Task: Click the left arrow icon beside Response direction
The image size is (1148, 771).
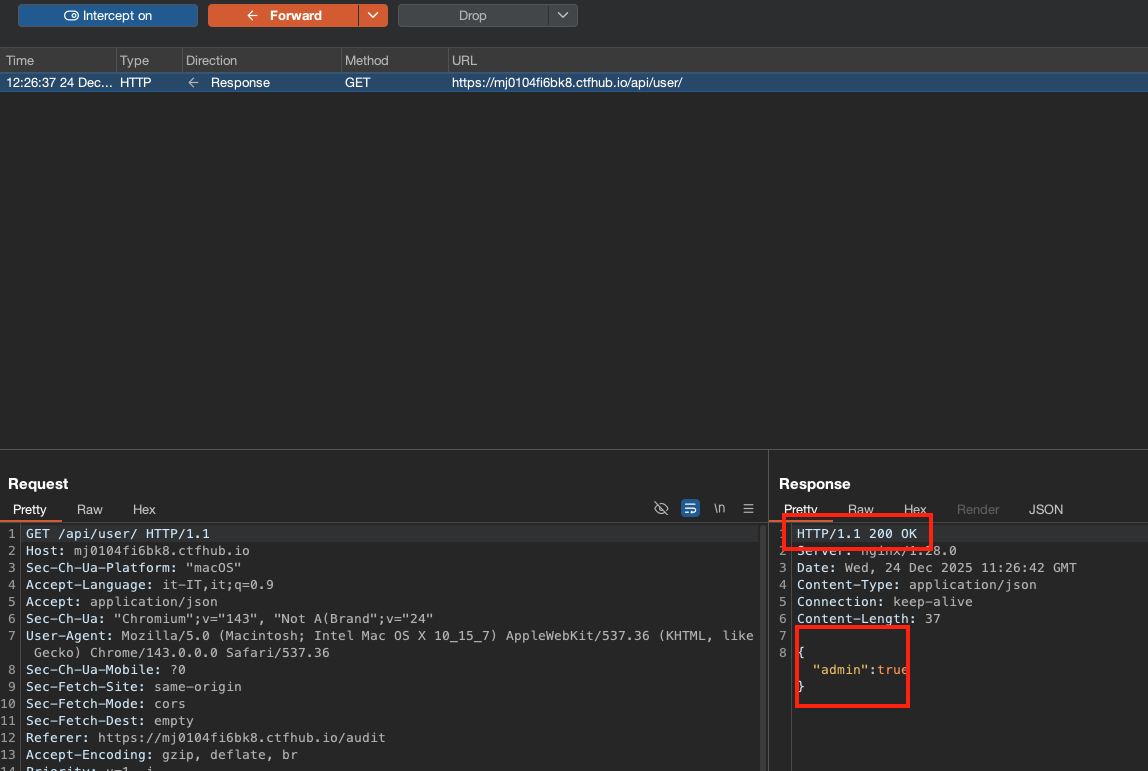Action: pos(194,83)
